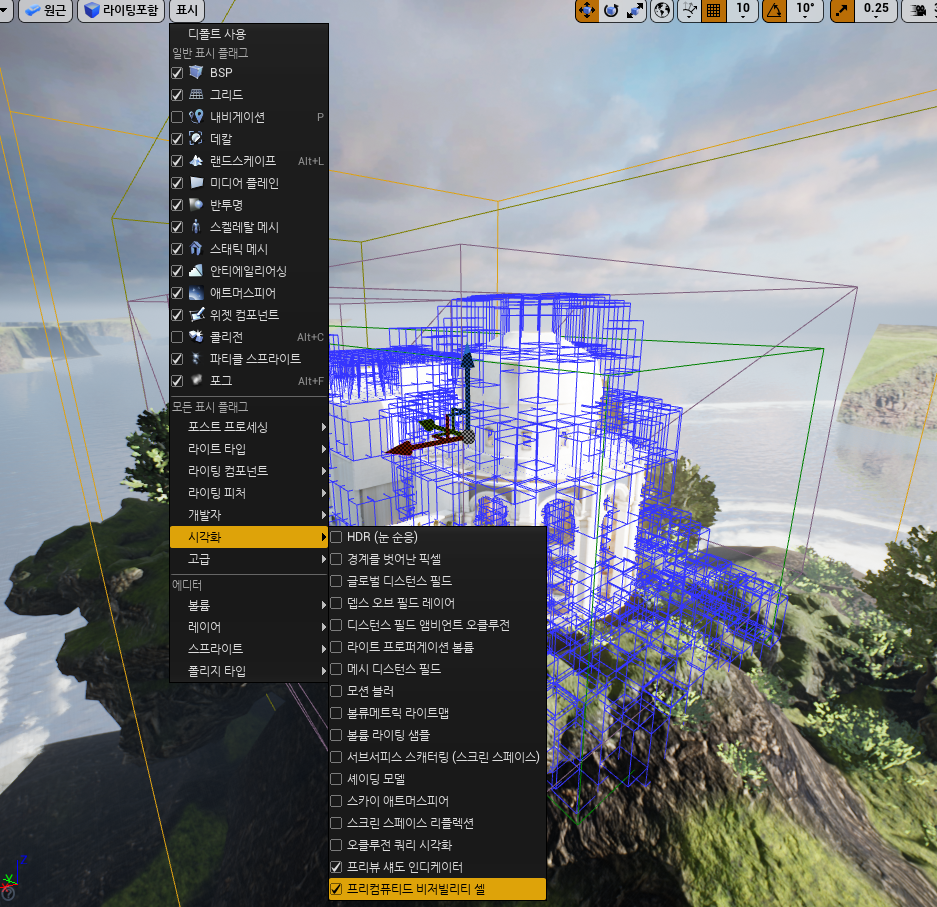This screenshot has width=937, height=907.
Task: Uncheck the 포그 checkbox
Action: [x=177, y=381]
